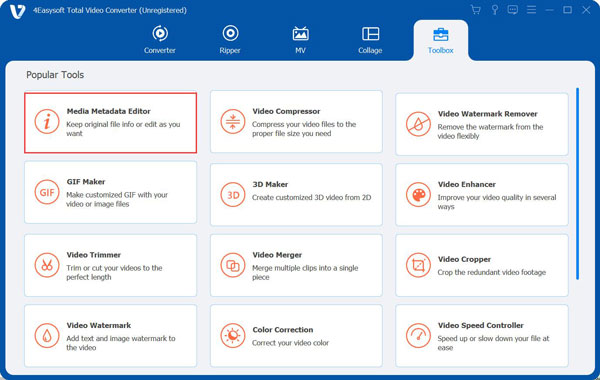Click the Video Enhancer palette icon
Viewport: 600px width, 380px height.
pyautogui.click(x=418, y=195)
